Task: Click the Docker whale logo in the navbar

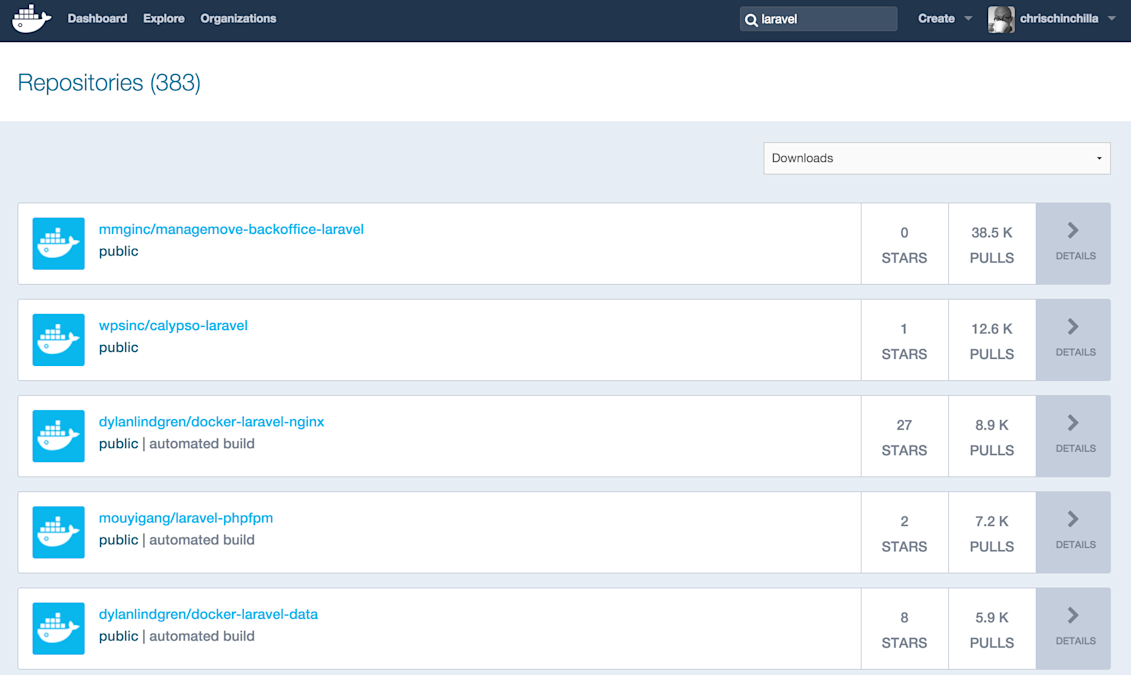Action: point(30,18)
